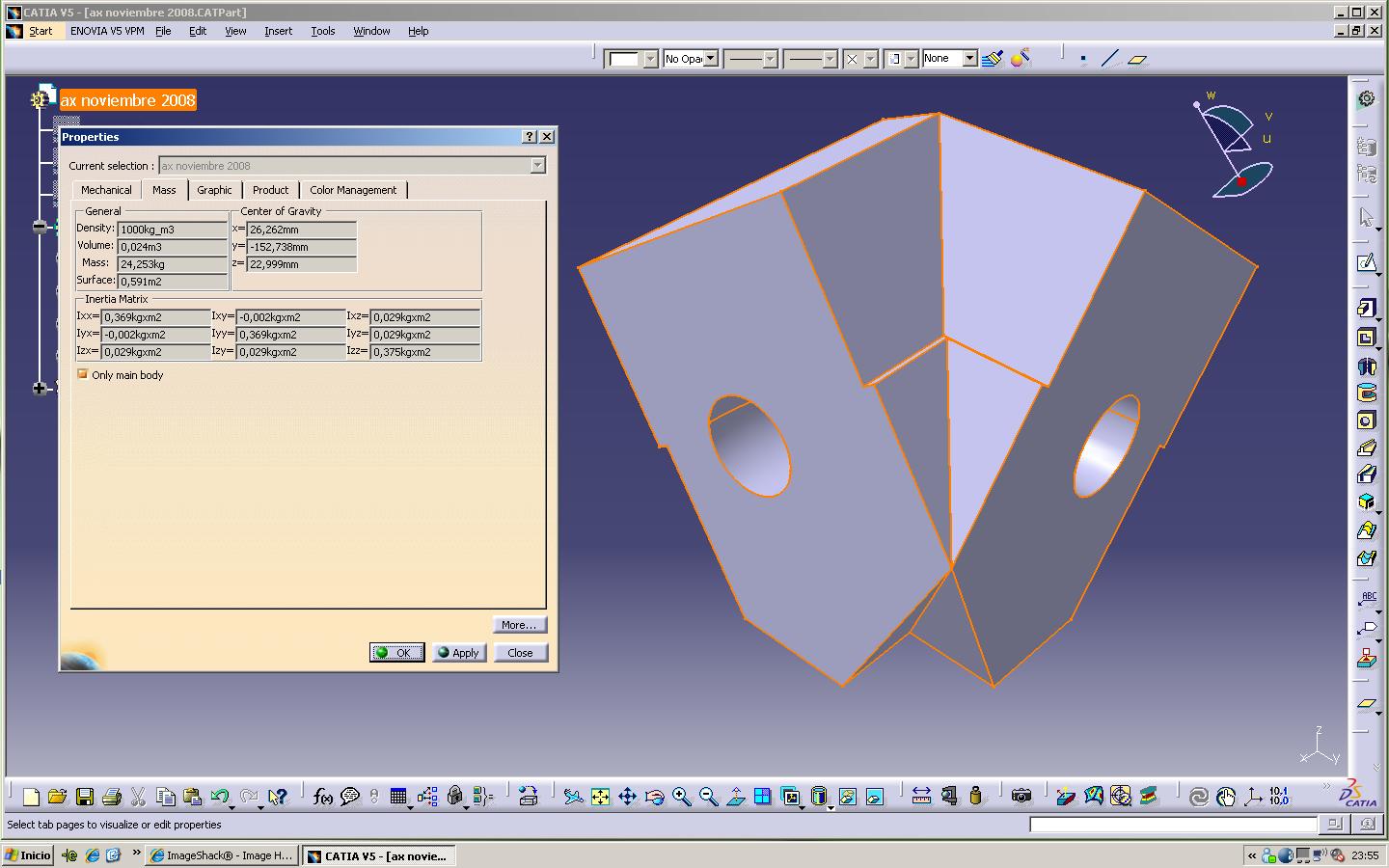Click the Paste clipboard icon
The image size is (1389, 868).
pos(192,797)
